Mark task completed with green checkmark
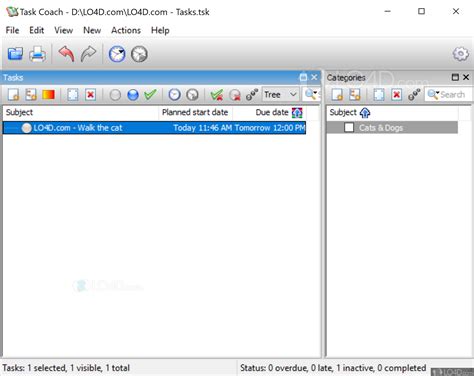Image resolution: width=474 pixels, height=376 pixels. click(150, 95)
